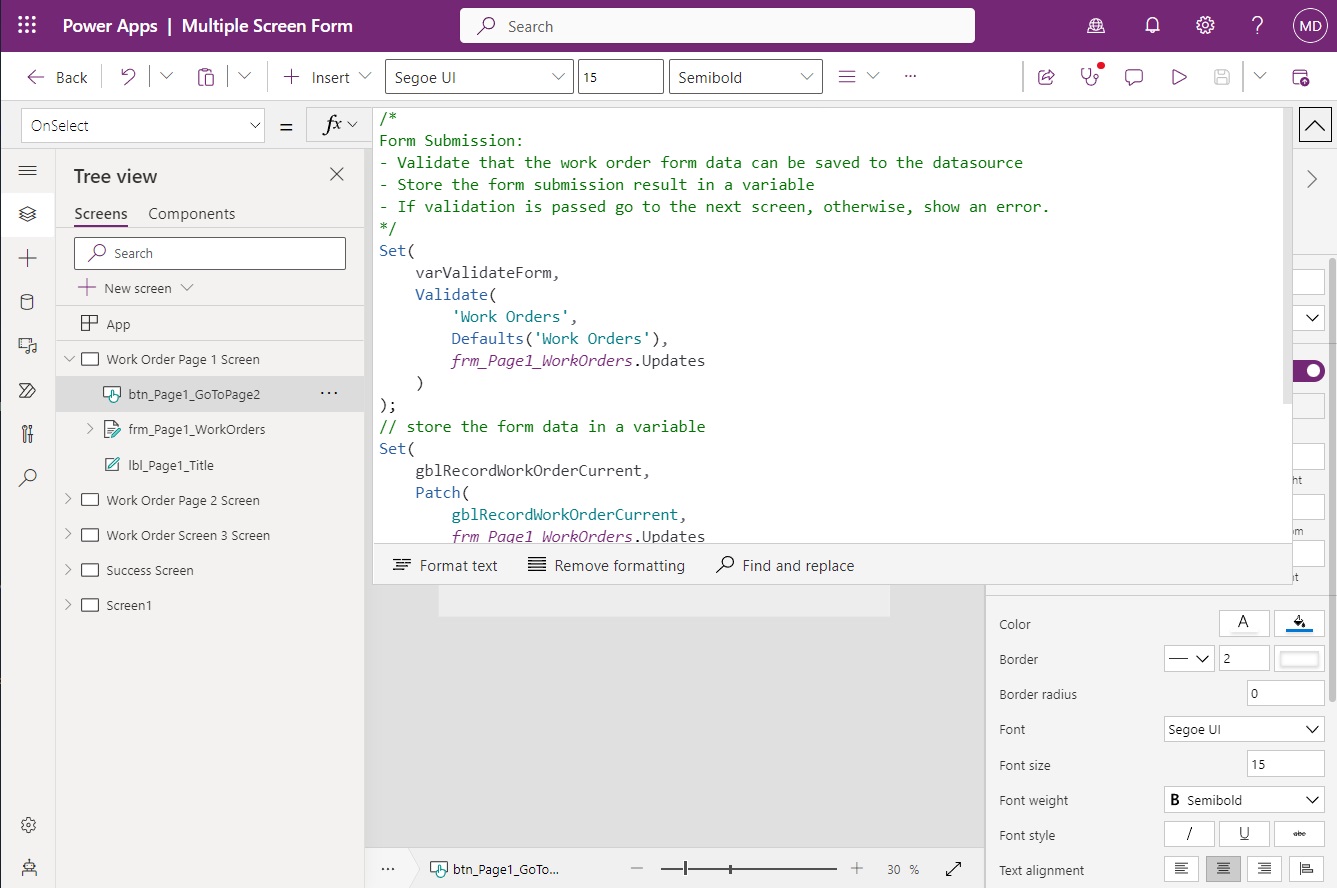Click Find and replace button

[x=785, y=566]
